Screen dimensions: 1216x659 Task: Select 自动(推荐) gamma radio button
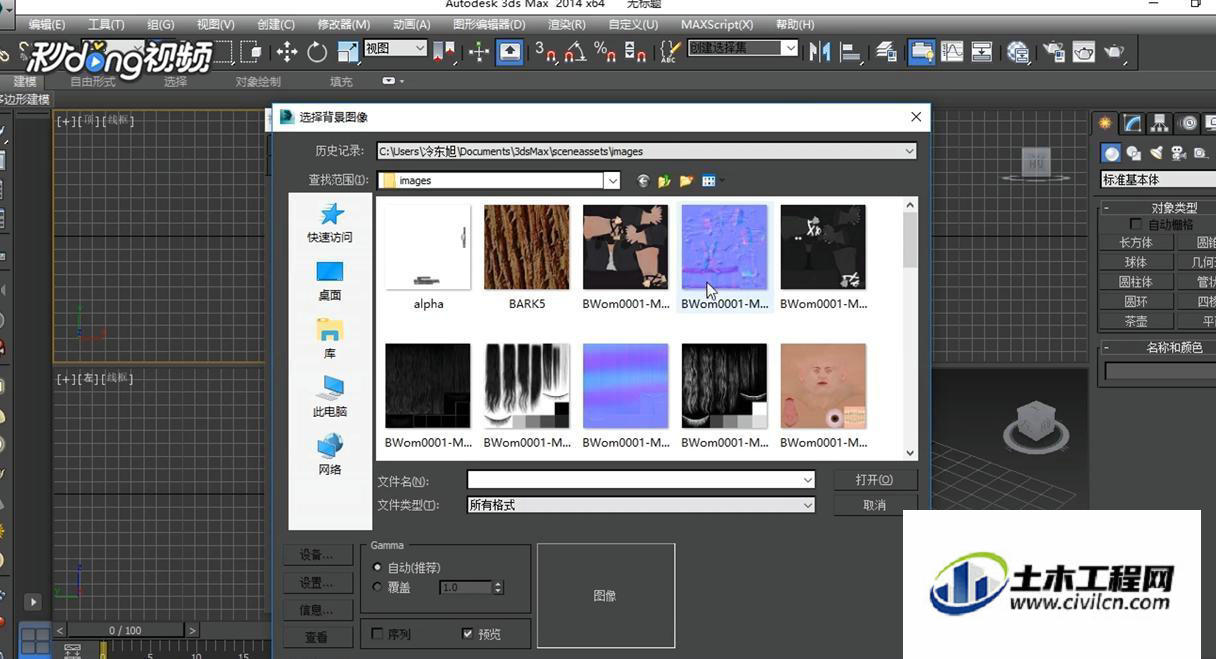(x=377, y=567)
